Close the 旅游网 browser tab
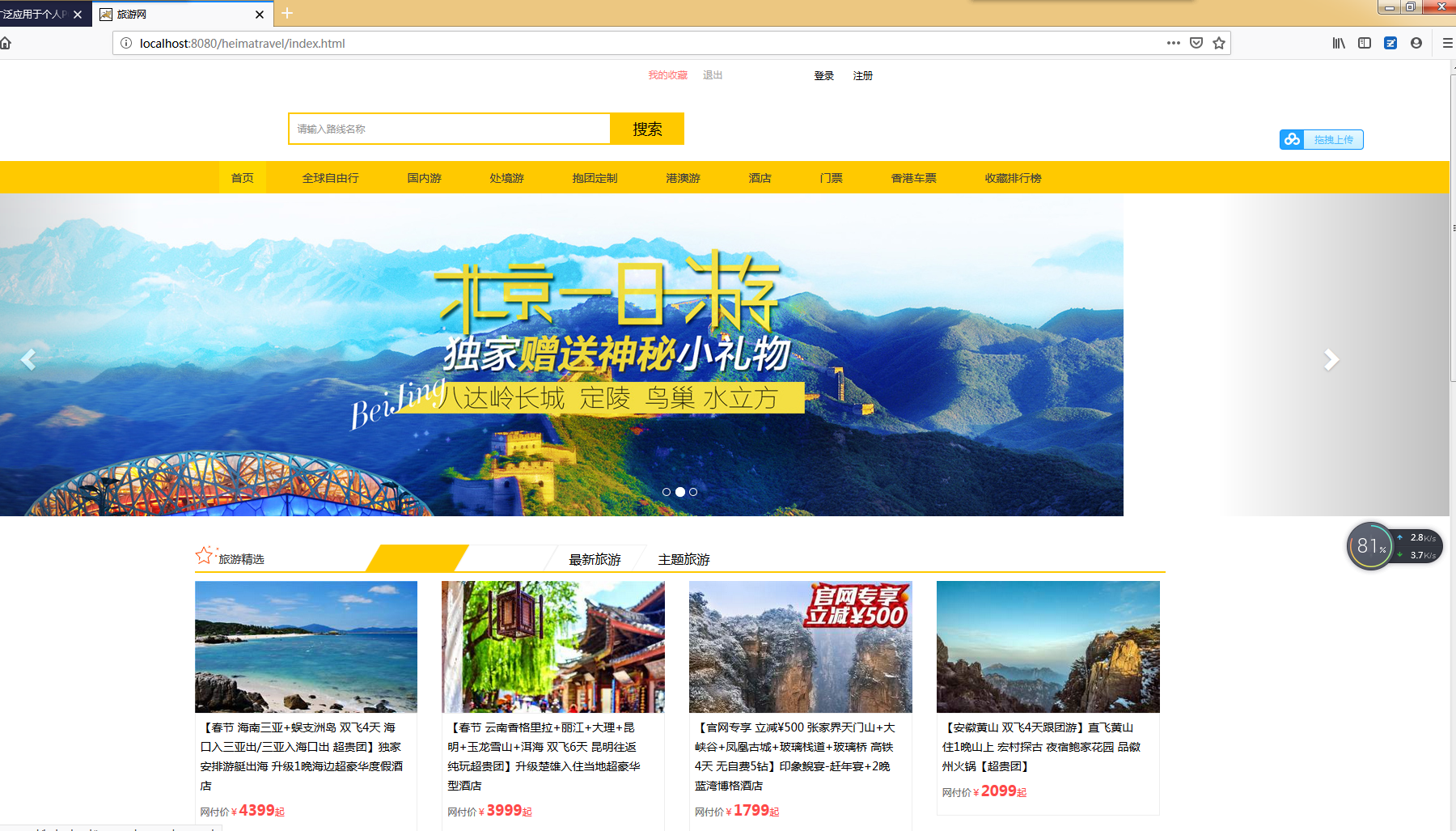Image resolution: width=1456 pixels, height=831 pixels. [x=260, y=15]
